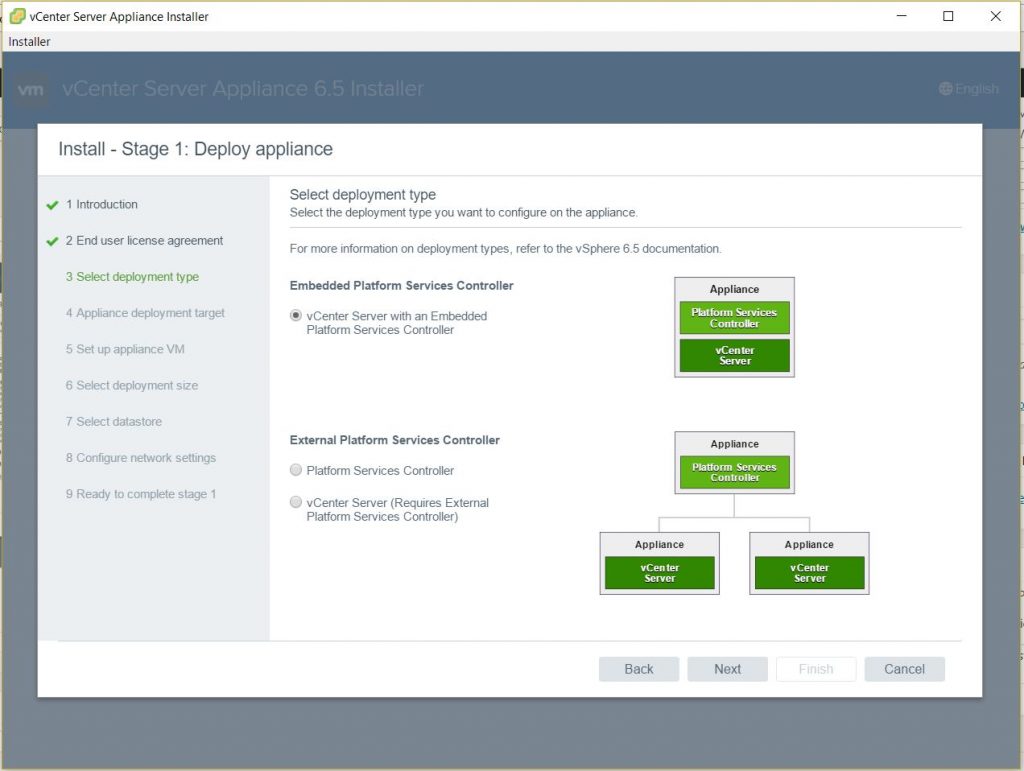This screenshot has width=1024, height=771.
Task: Click step 8 Configure network settings
Action: (x=140, y=458)
